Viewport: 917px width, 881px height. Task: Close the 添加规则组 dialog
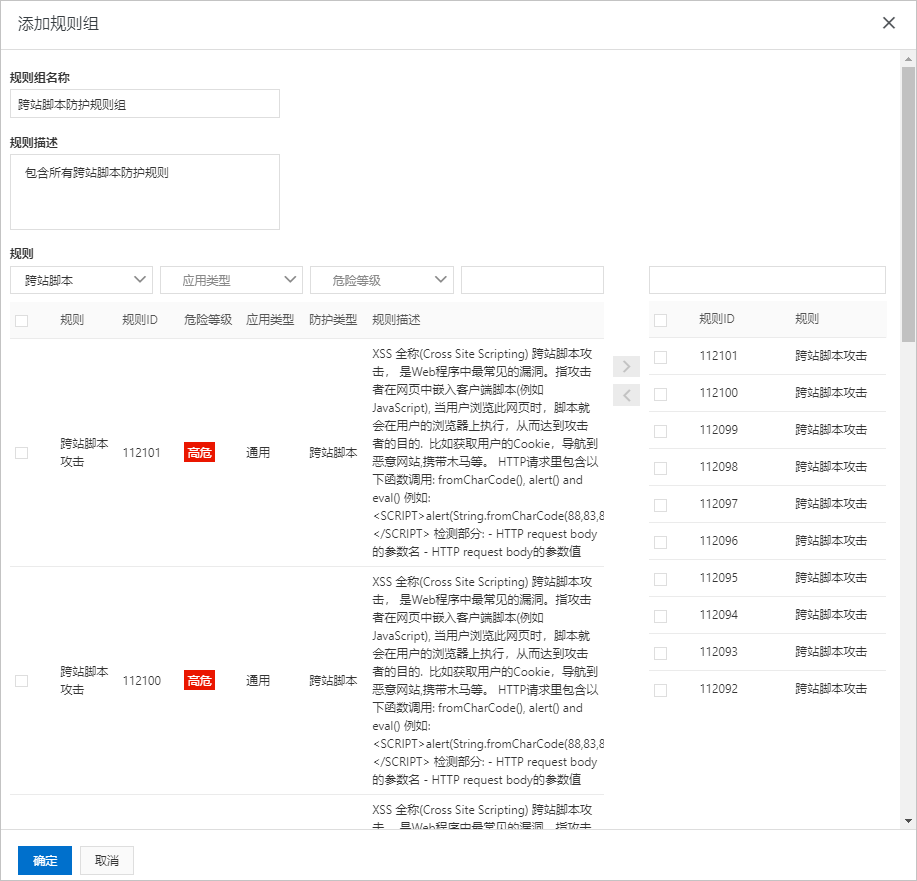pos(888,23)
